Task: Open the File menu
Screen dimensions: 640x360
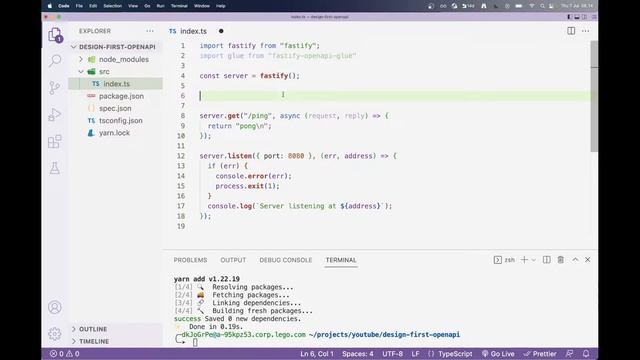Action: coord(79,6)
